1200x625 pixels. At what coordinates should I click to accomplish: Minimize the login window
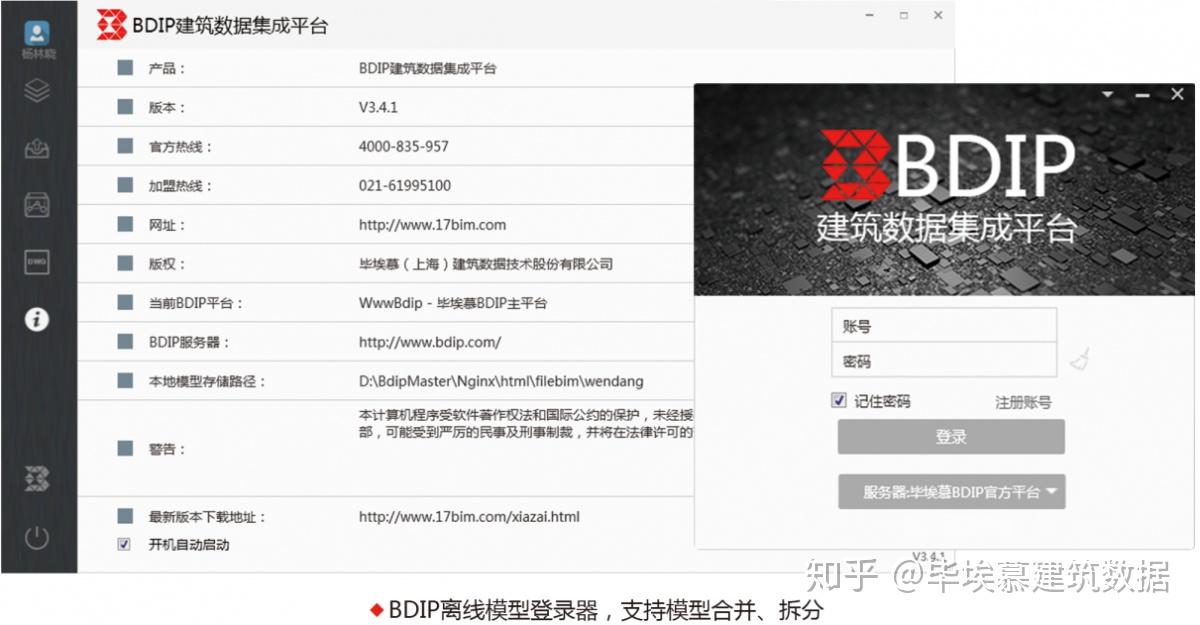coord(1142,95)
